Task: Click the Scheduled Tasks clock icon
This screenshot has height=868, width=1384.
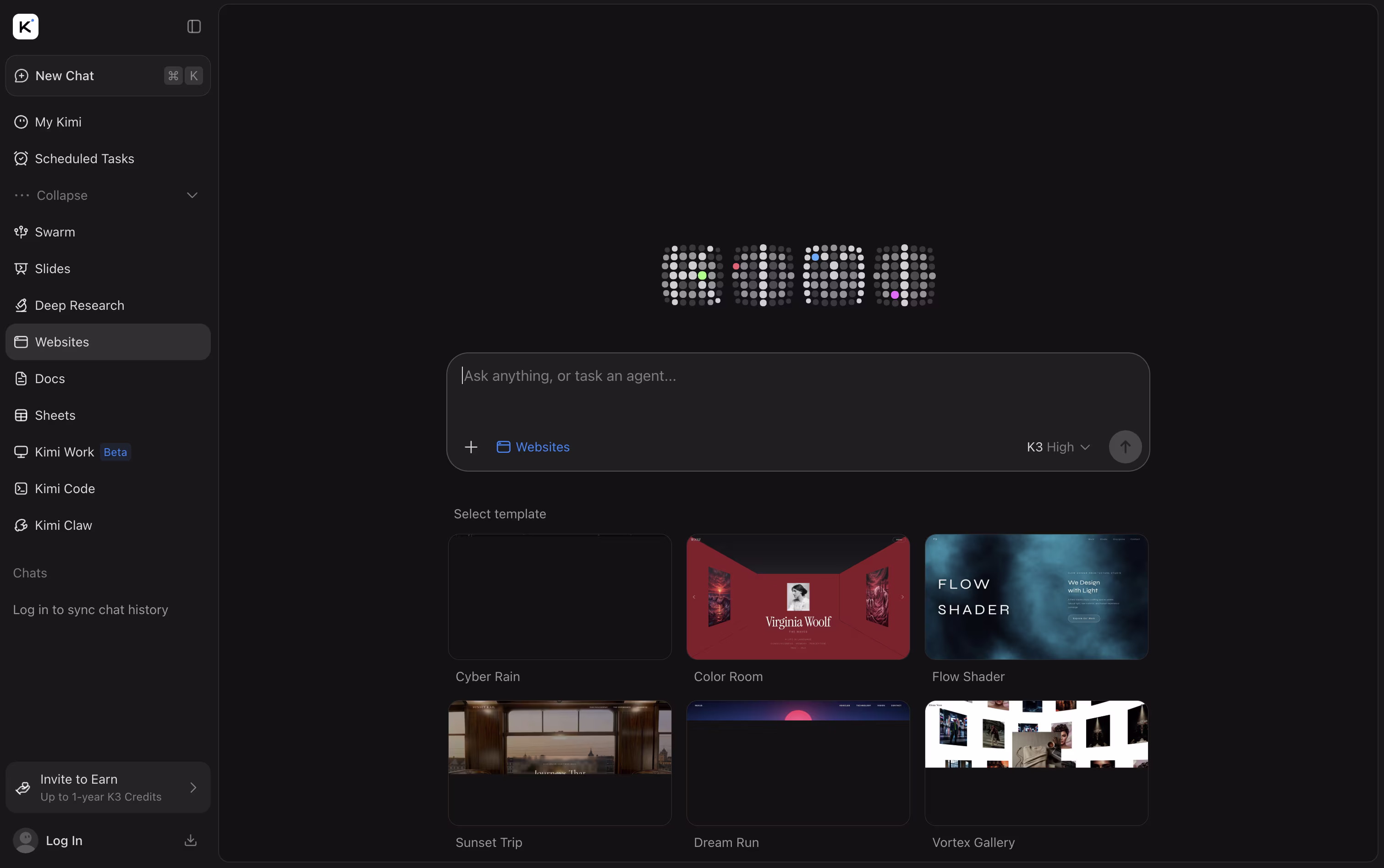Action: coord(21,159)
